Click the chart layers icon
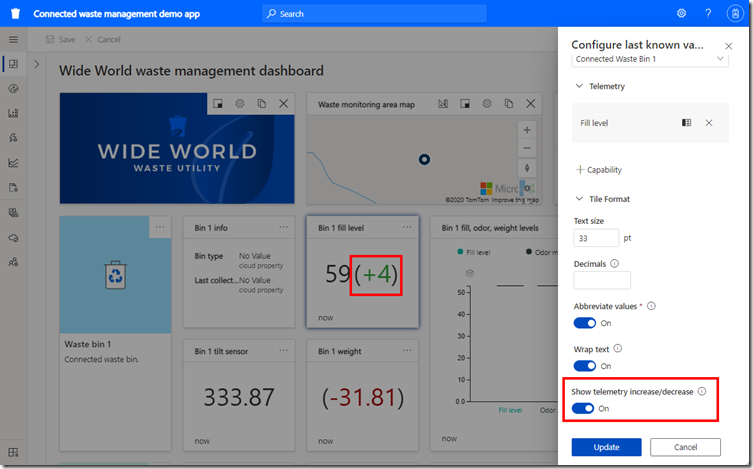 coord(470,273)
